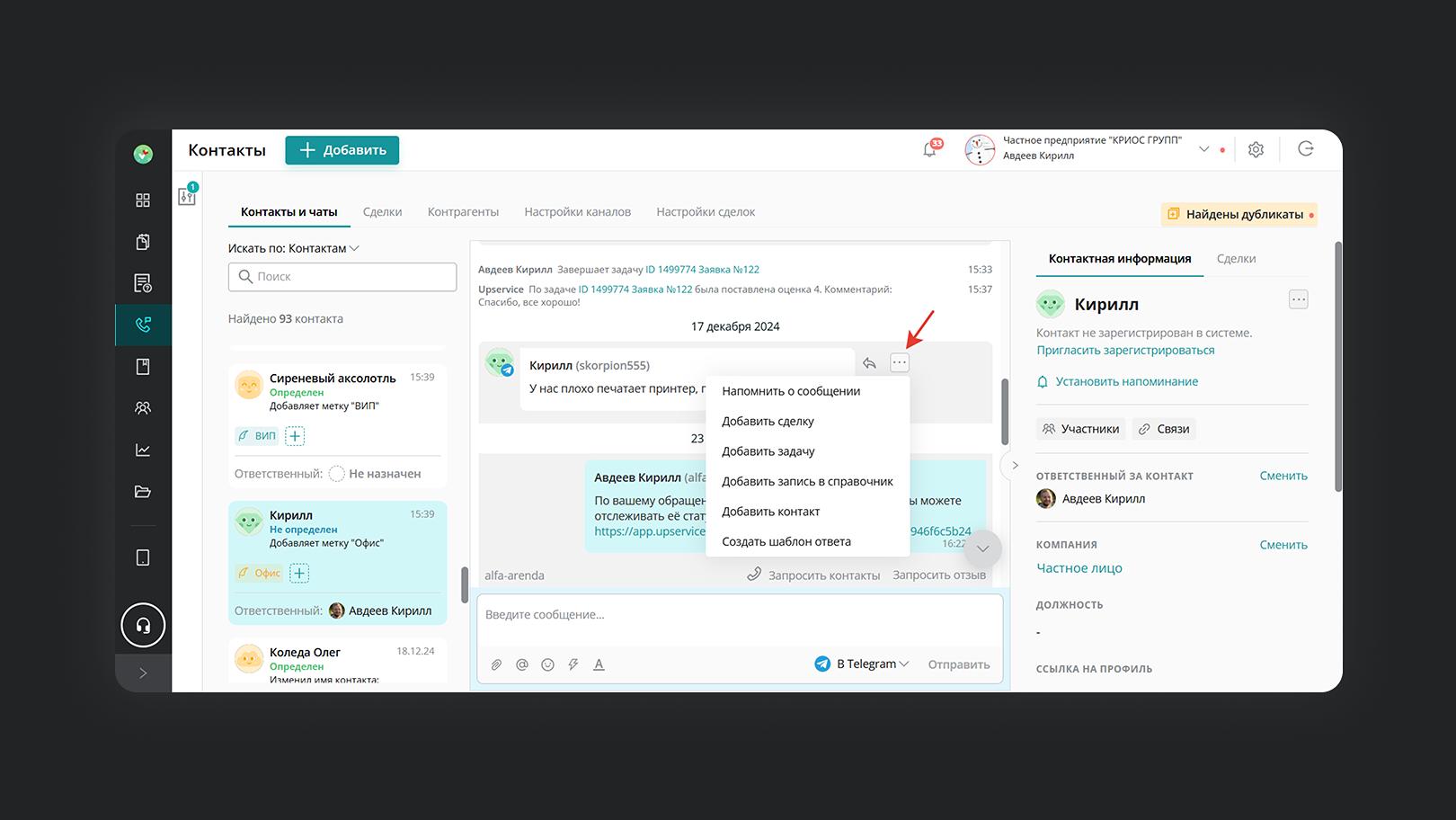
Task: Expand the company account dropdown chevron
Action: [x=1203, y=149]
